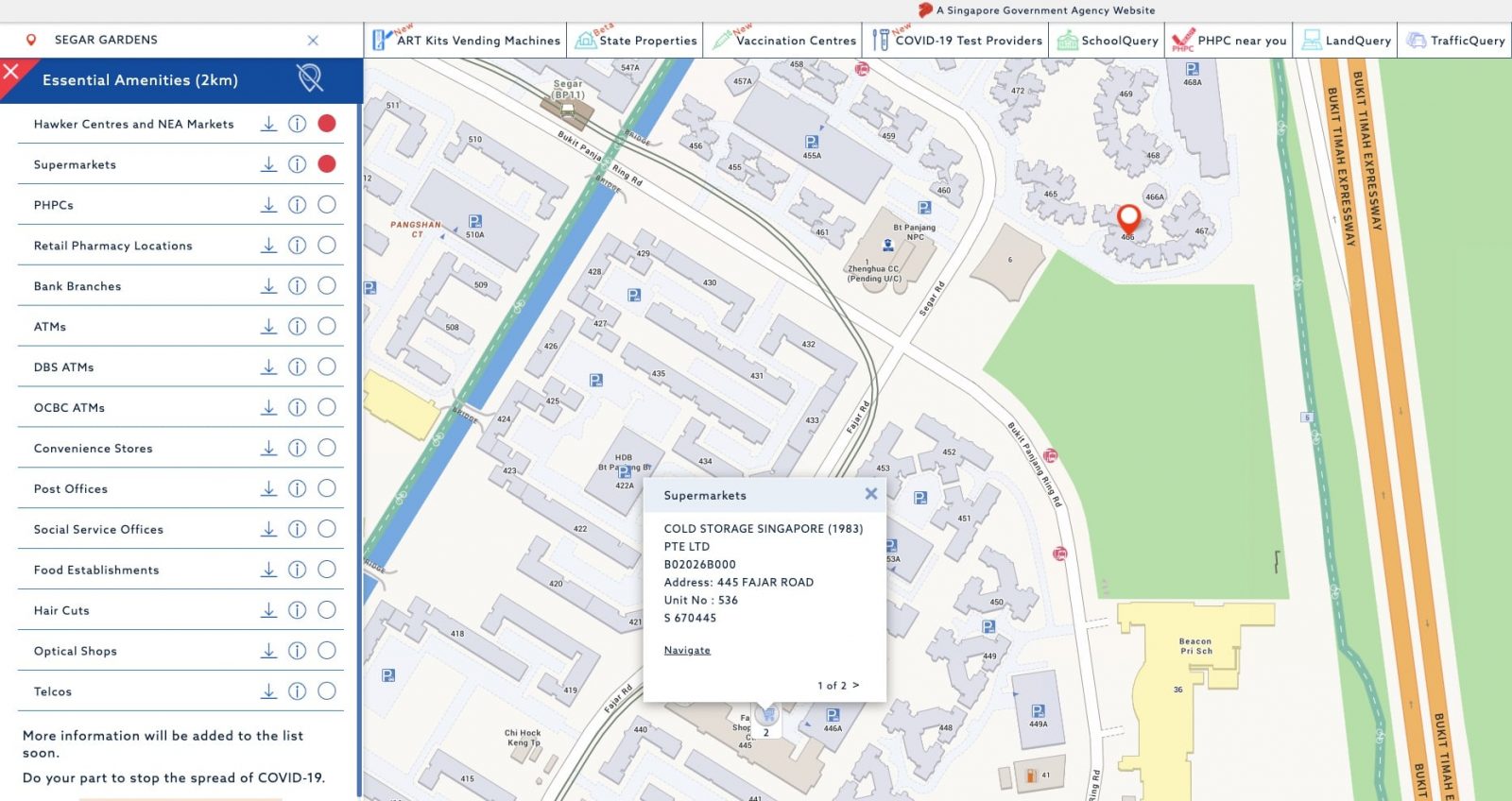Open info for OCBC ATMs
This screenshot has height=801, width=1512.
tap(297, 408)
